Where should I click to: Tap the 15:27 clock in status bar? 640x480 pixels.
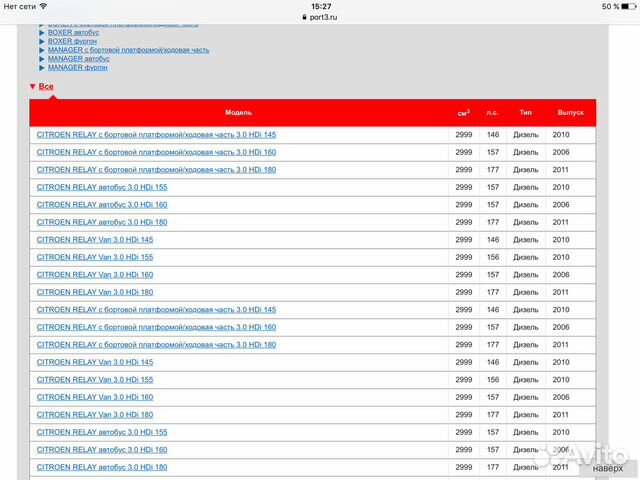(320, 6)
